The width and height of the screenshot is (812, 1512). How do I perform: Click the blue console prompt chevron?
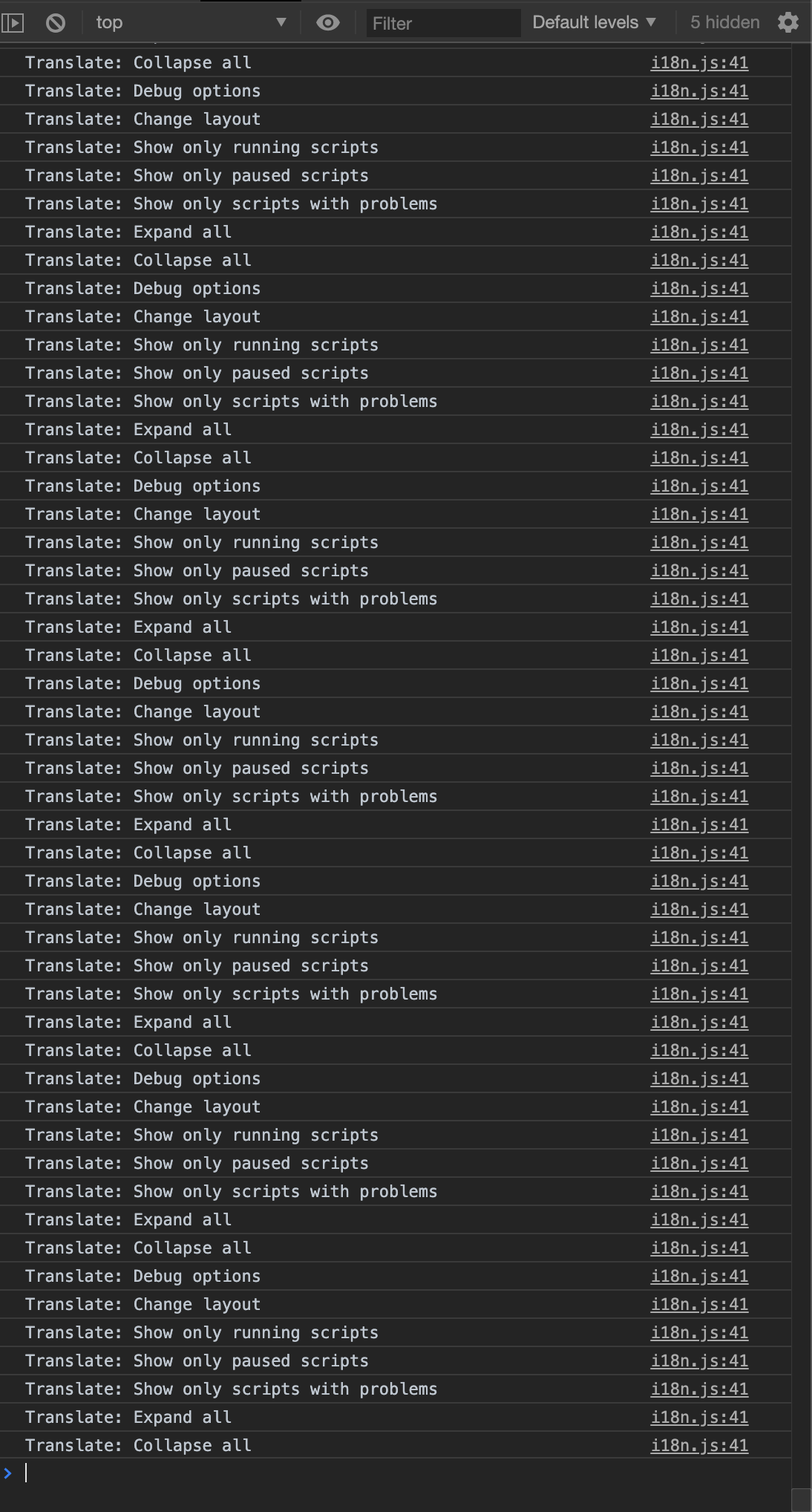tap(8, 1473)
